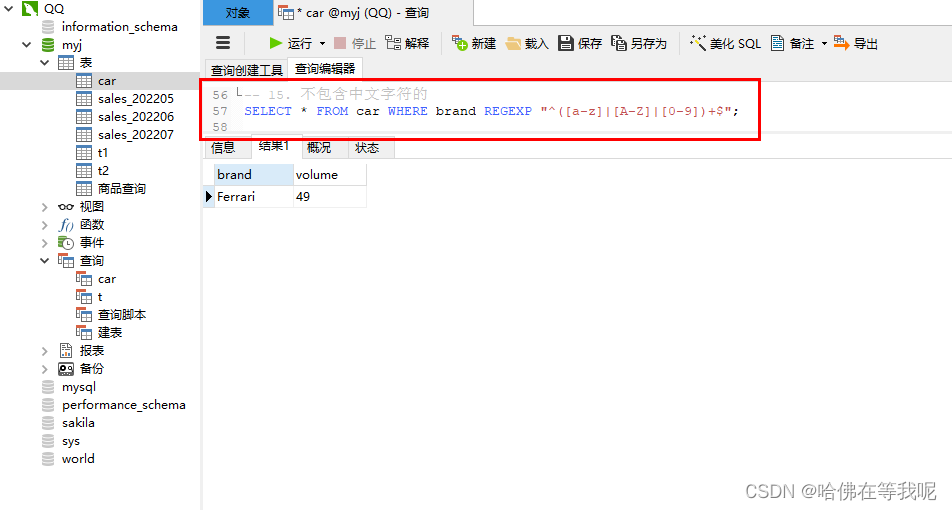Collapse the QQ connection node
The height and width of the screenshot is (510, 952).
8,8
